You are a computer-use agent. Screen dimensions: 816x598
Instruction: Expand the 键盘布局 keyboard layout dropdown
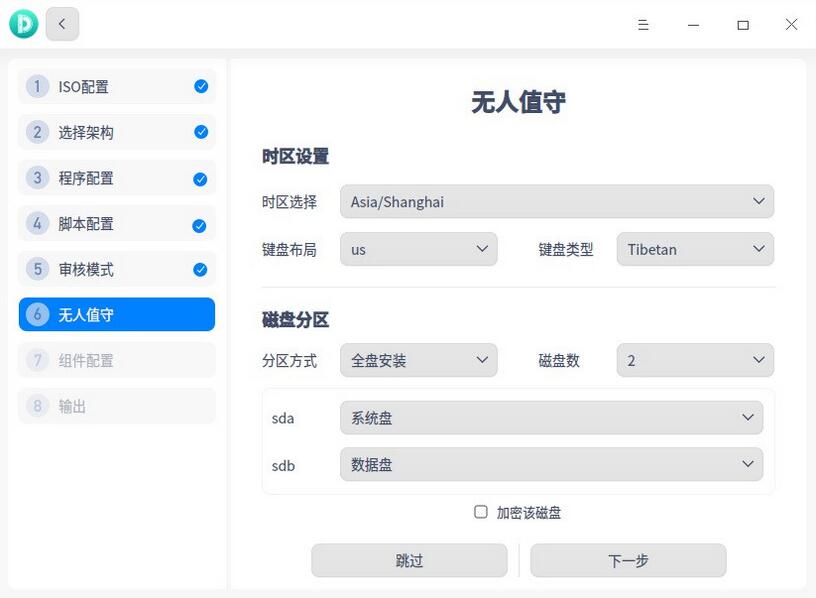click(419, 249)
